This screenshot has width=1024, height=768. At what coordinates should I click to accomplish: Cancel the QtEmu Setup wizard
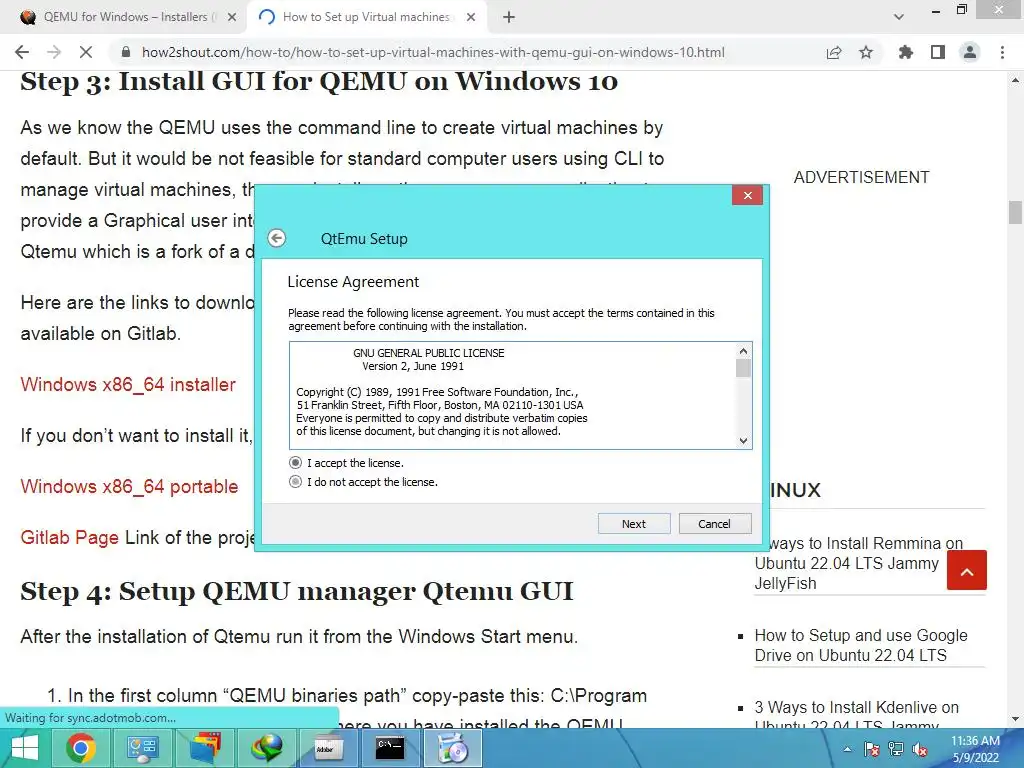coord(714,524)
